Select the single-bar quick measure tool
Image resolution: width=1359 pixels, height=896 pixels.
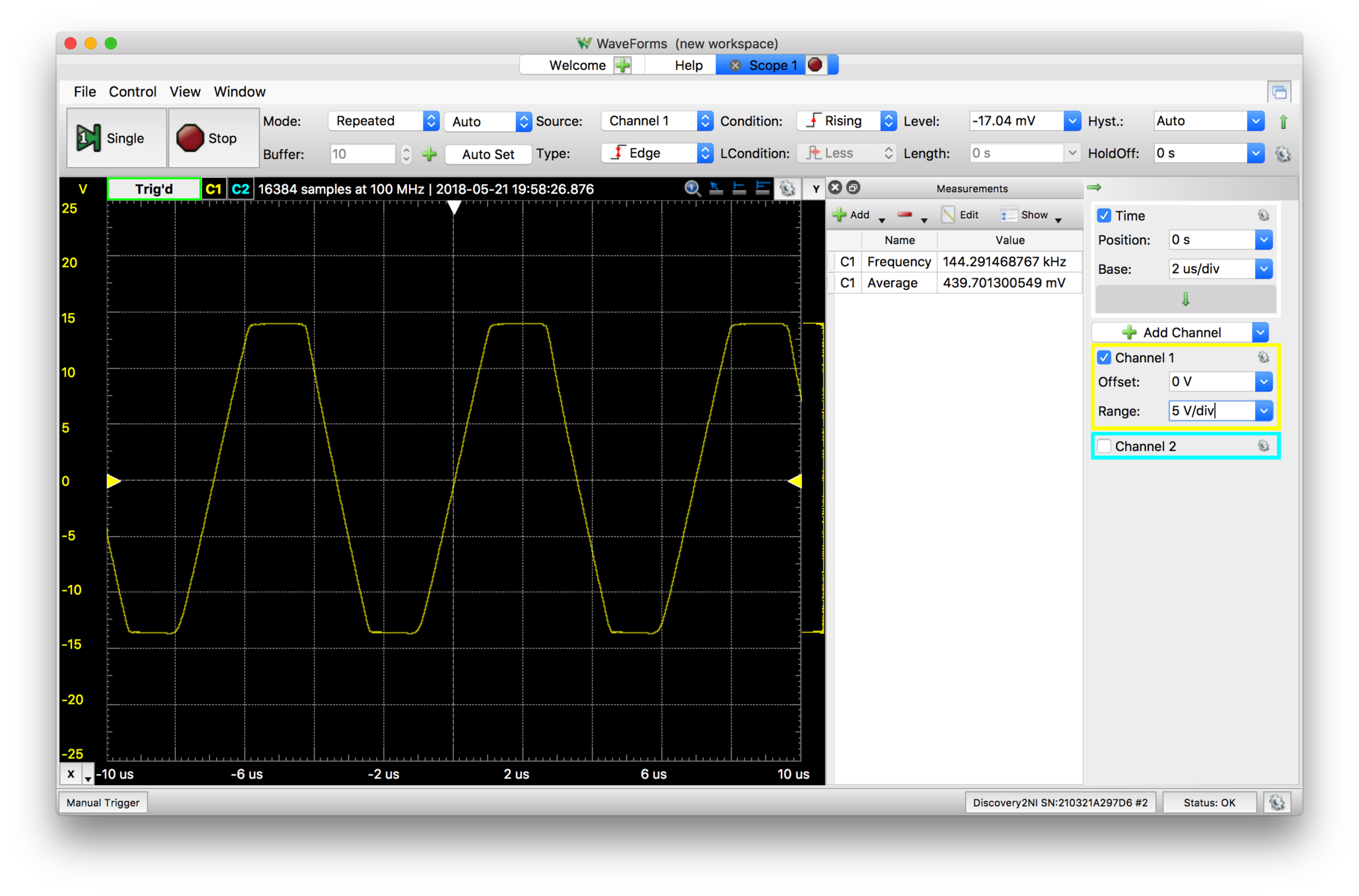click(x=739, y=188)
